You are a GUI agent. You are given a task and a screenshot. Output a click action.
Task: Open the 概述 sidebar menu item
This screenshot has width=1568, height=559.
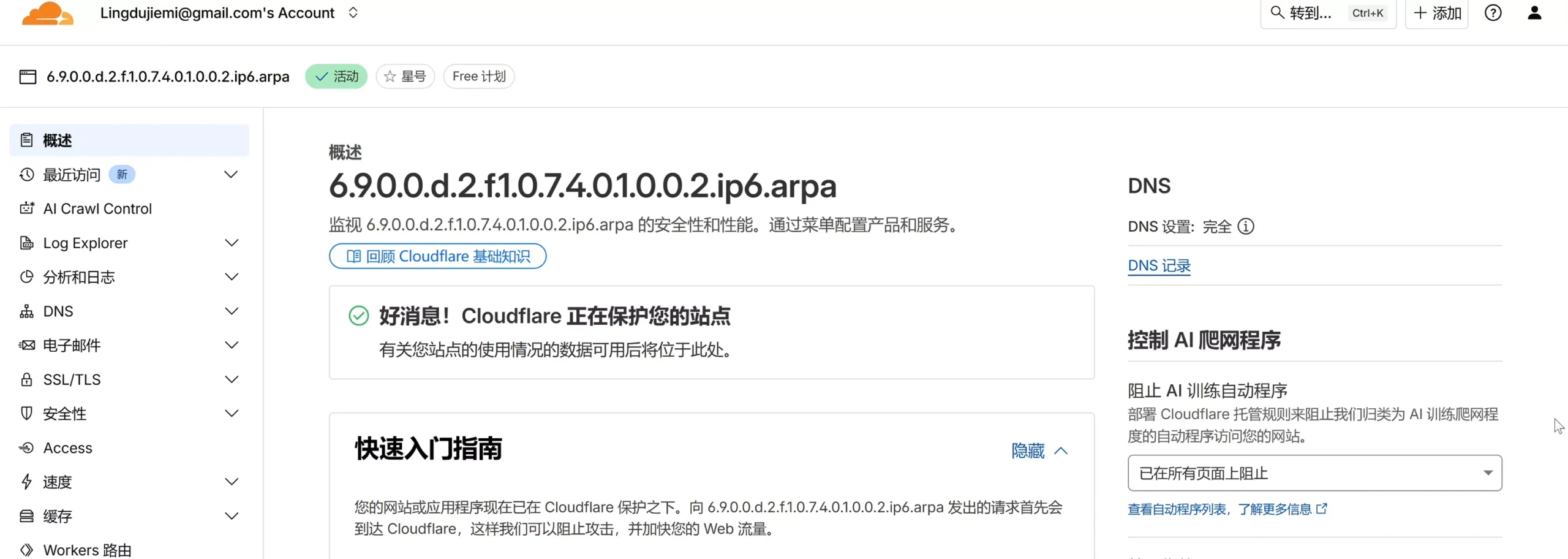click(x=56, y=140)
